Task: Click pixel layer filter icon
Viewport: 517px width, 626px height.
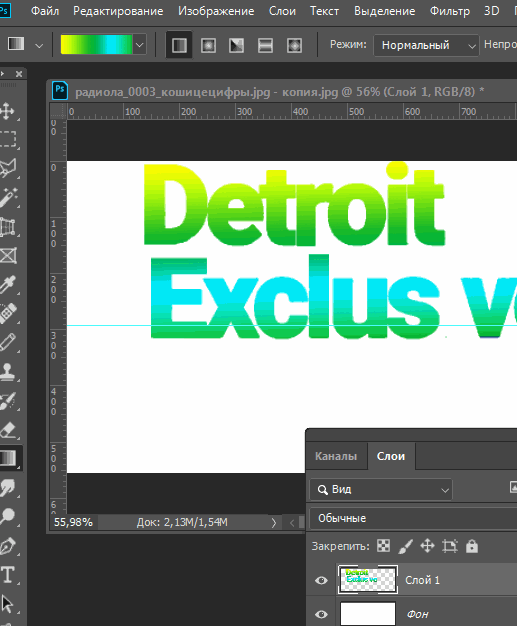Action: coord(514,487)
